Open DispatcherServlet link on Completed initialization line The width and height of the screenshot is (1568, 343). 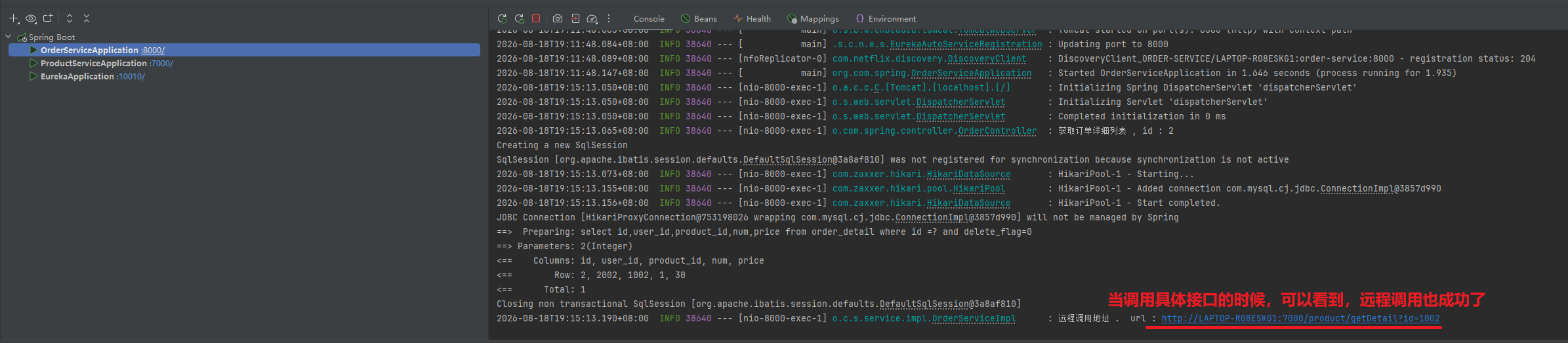[x=960, y=117]
